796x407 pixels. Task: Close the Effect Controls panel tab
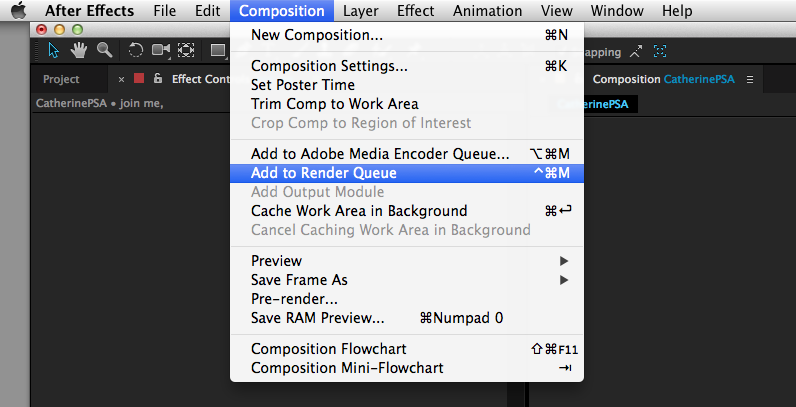pyautogui.click(x=122, y=78)
